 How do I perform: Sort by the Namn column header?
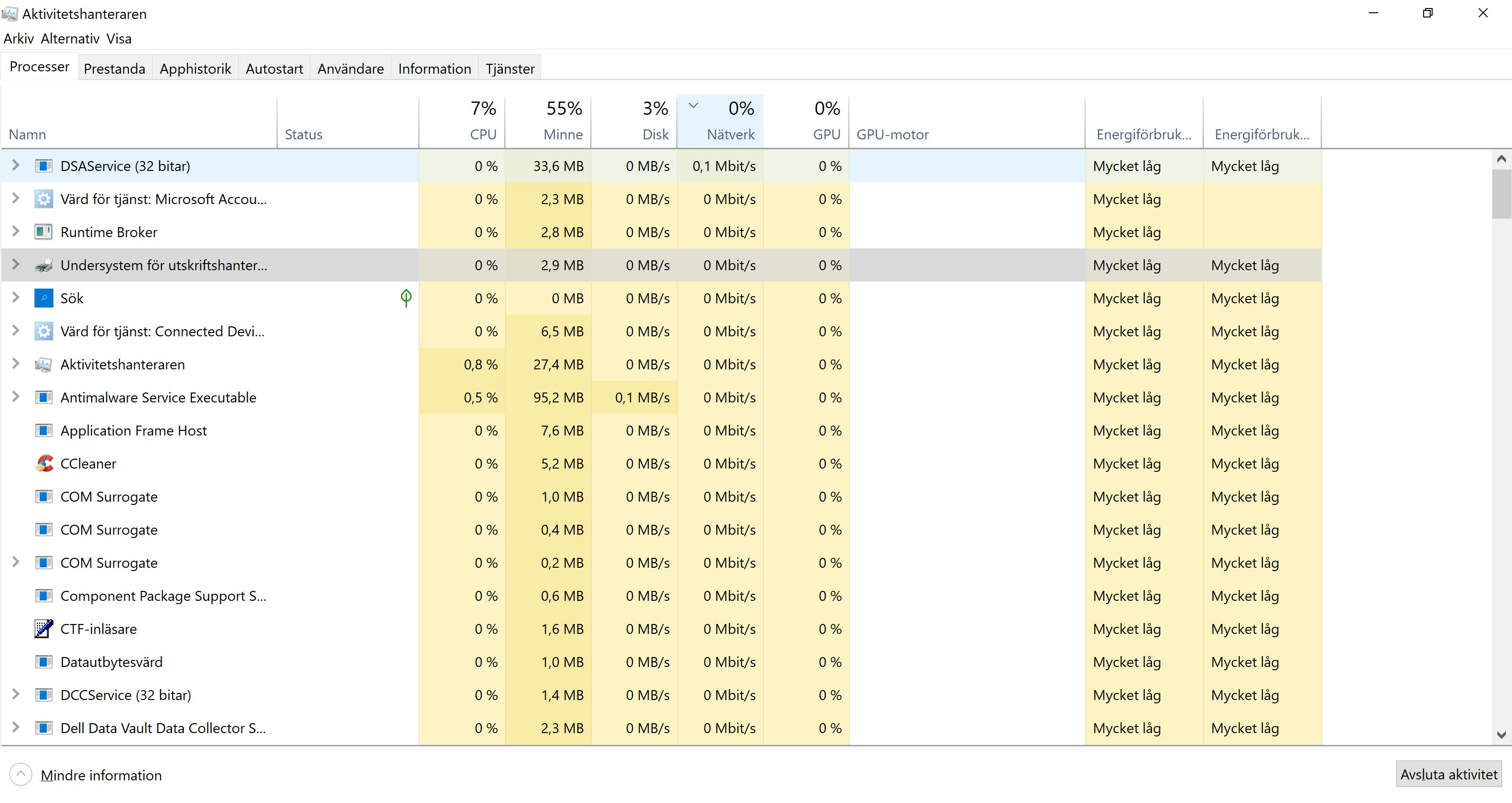pos(139,122)
